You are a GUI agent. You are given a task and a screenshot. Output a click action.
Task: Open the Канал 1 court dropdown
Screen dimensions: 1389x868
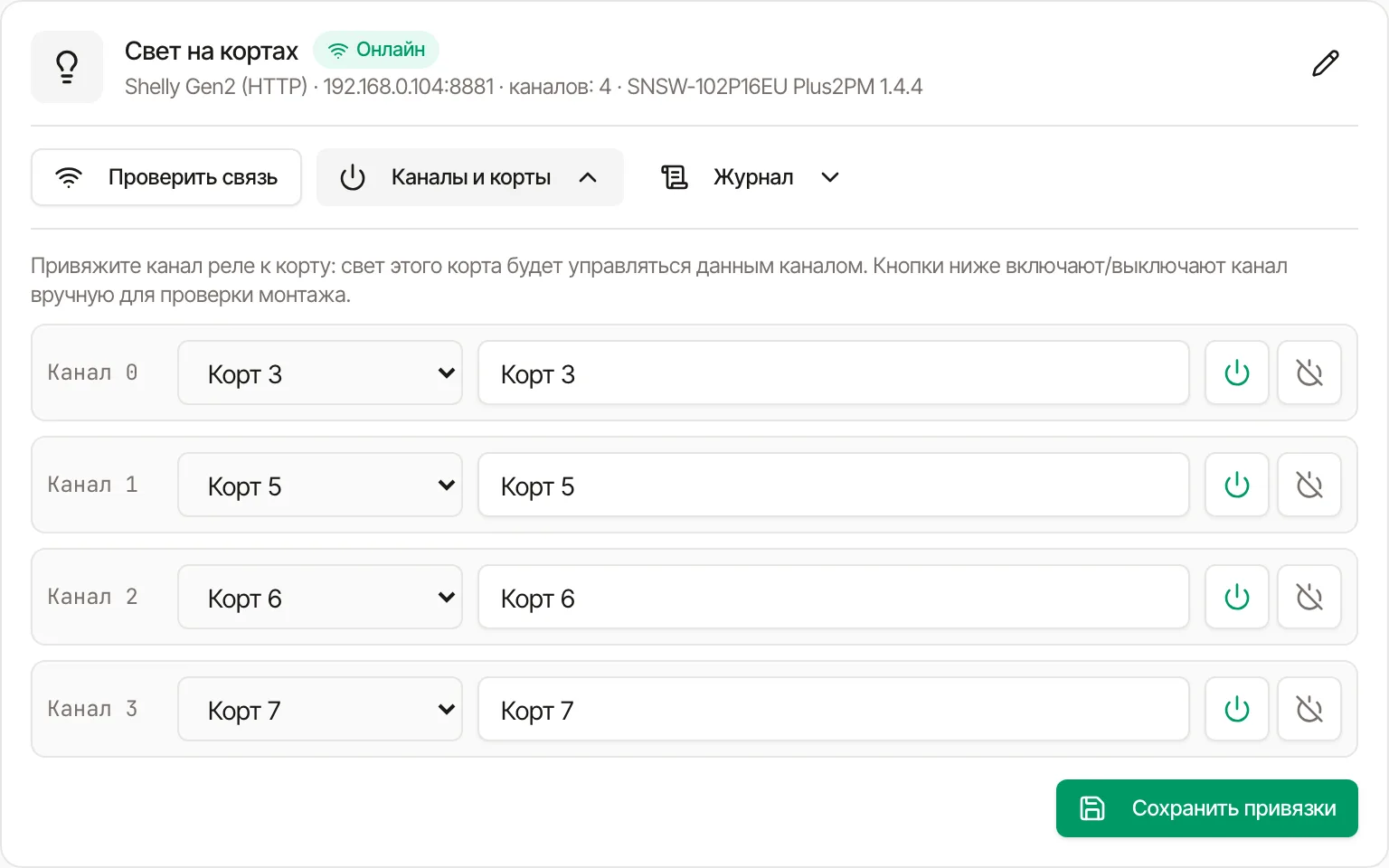tap(320, 485)
